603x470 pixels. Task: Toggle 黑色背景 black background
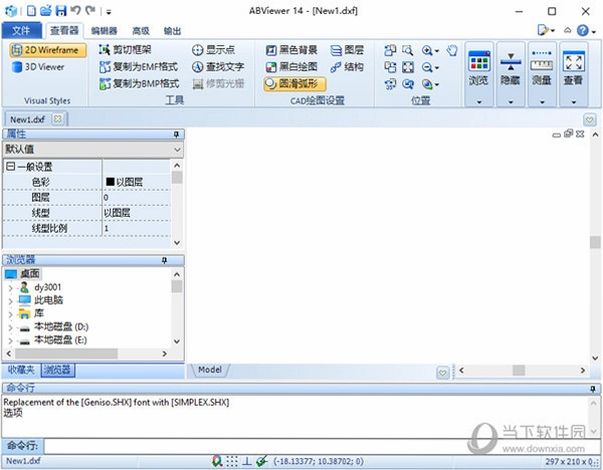[292, 50]
